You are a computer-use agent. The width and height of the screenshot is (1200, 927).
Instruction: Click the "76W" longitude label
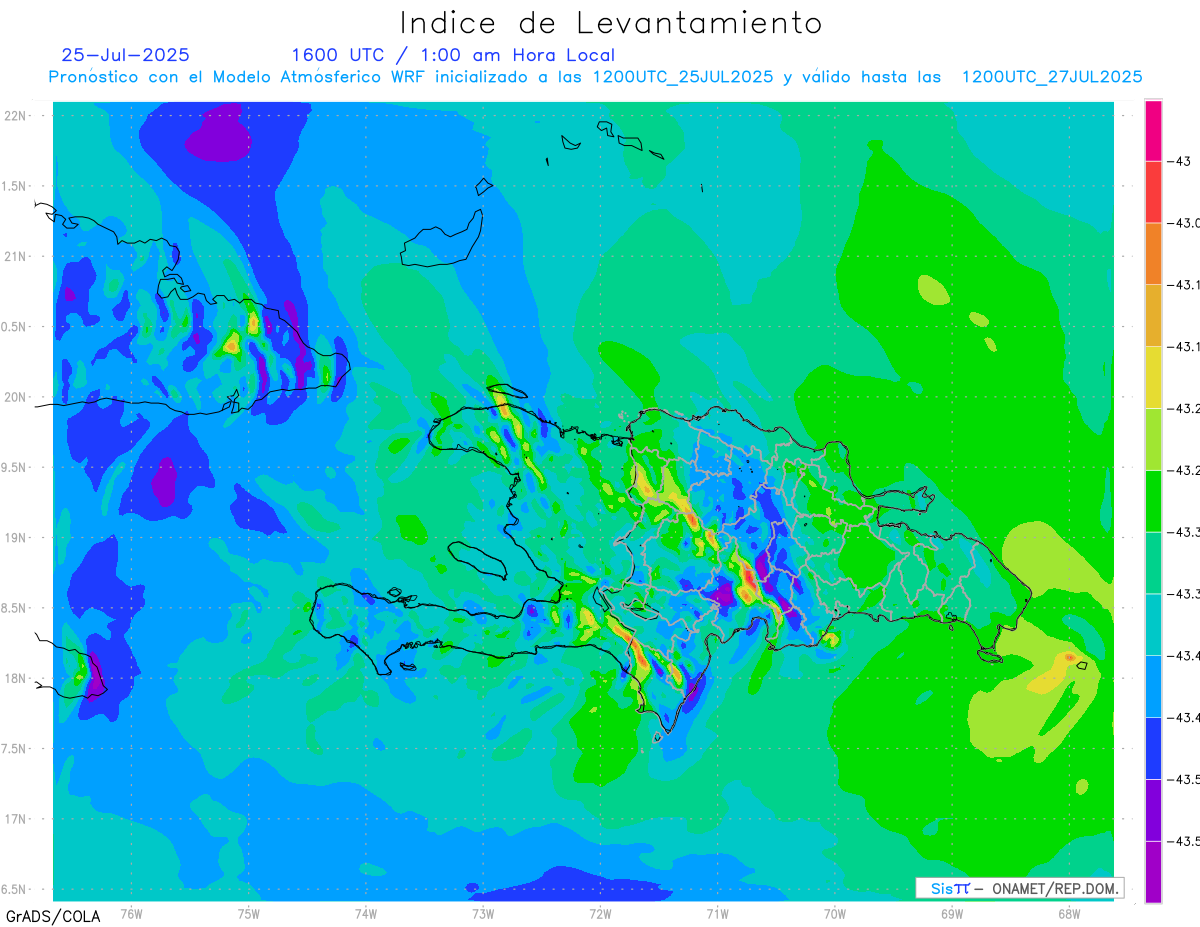[x=131, y=914]
